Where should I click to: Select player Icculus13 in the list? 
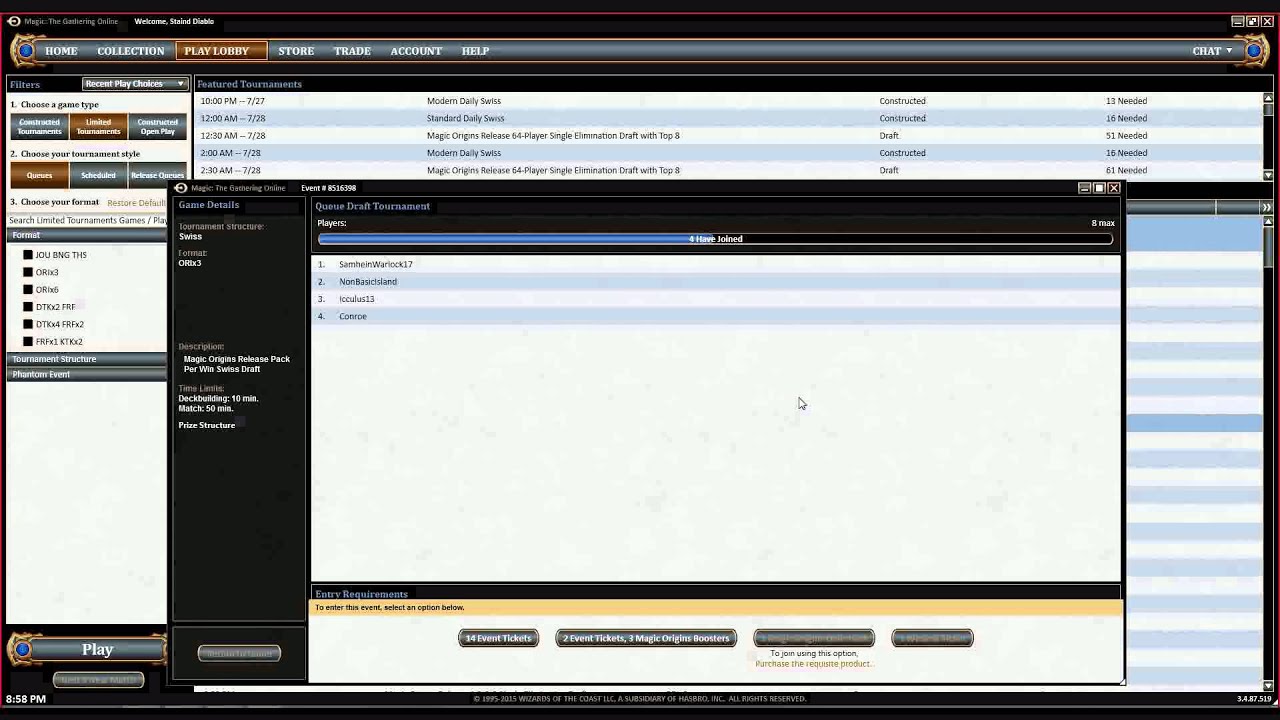[715, 299]
